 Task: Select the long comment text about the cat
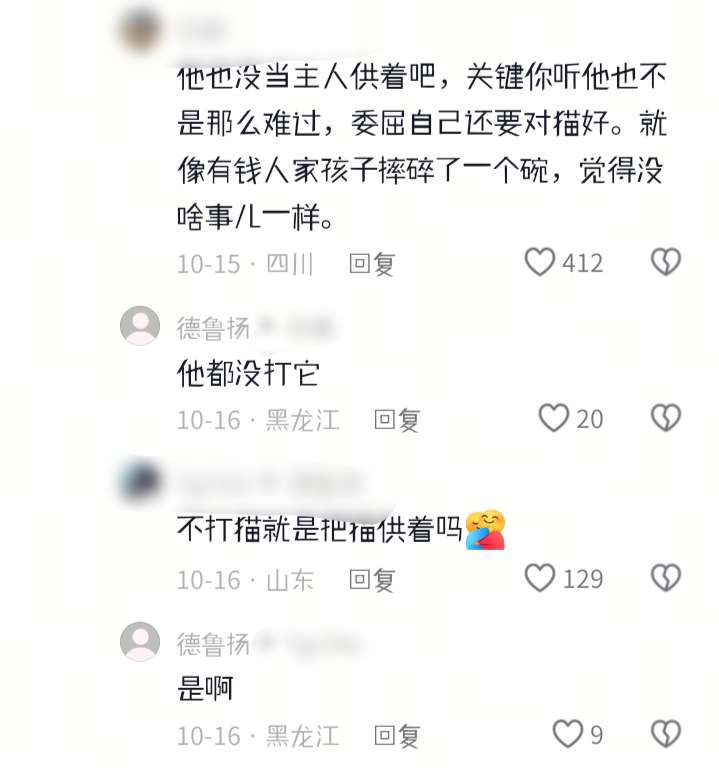pos(422,146)
